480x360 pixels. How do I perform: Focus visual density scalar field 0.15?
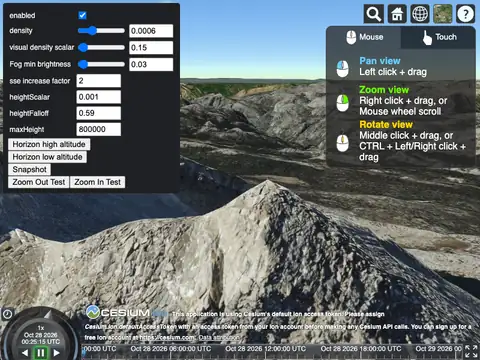coord(151,48)
